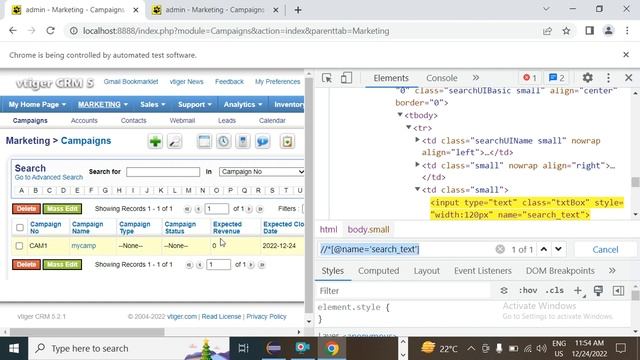Reload the page in Chrome
The image size is (640, 360).
[50, 31]
